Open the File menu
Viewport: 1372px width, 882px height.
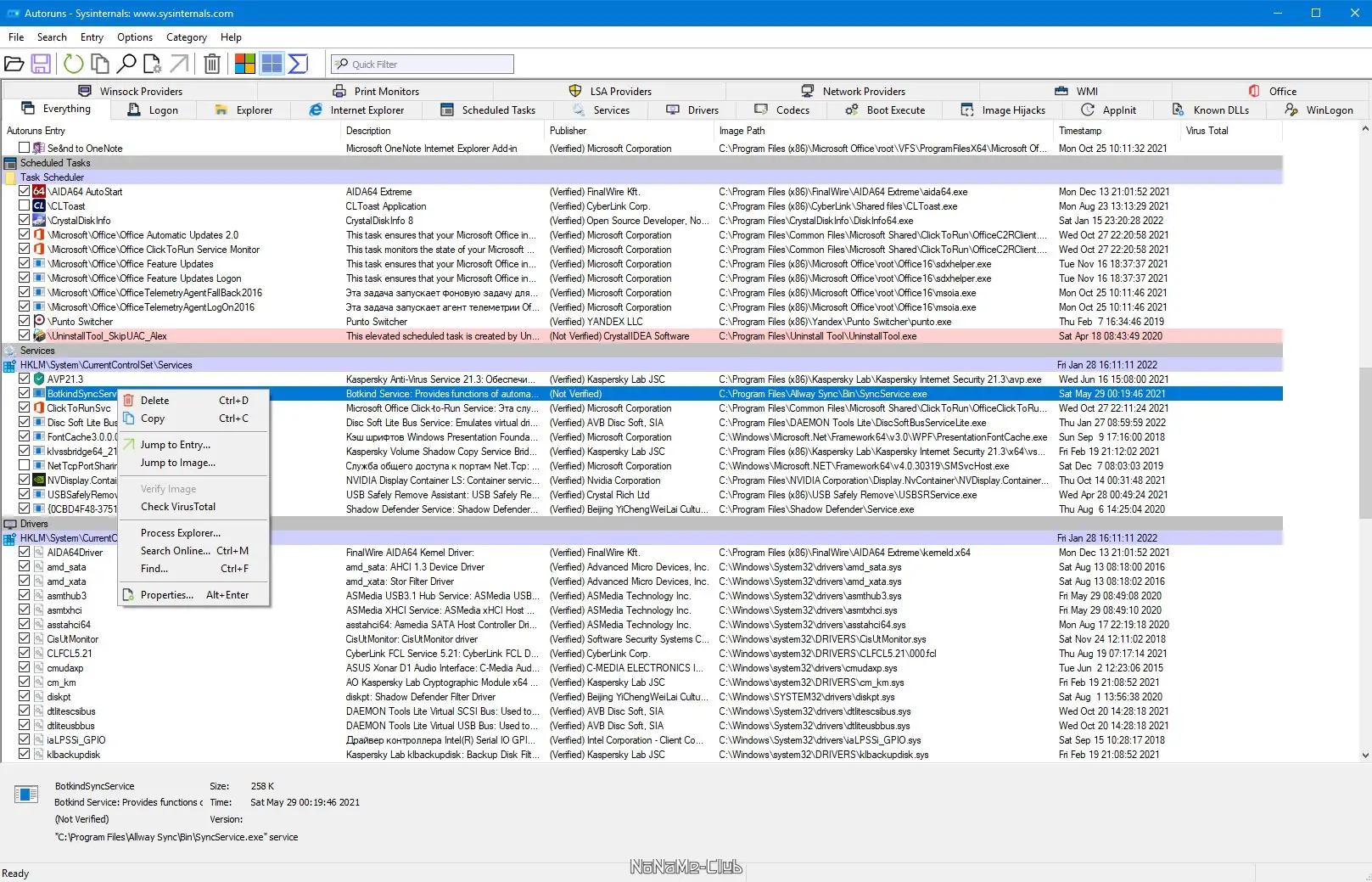[16, 37]
